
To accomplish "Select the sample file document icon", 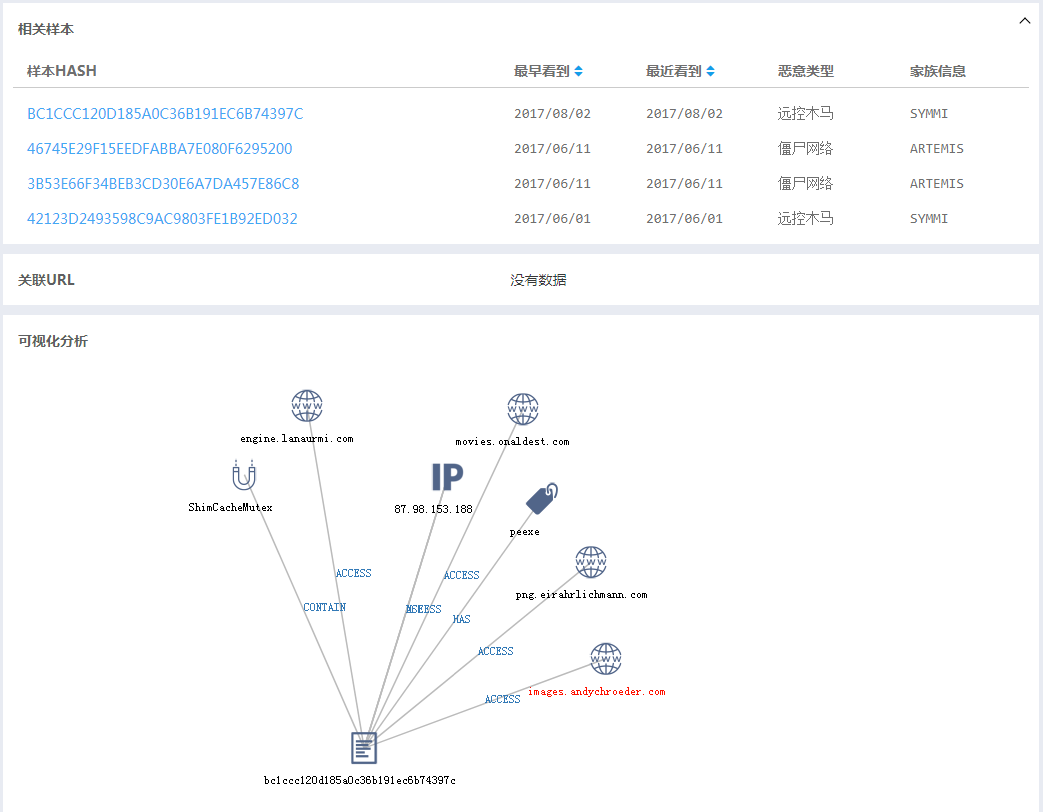I will pos(364,747).
